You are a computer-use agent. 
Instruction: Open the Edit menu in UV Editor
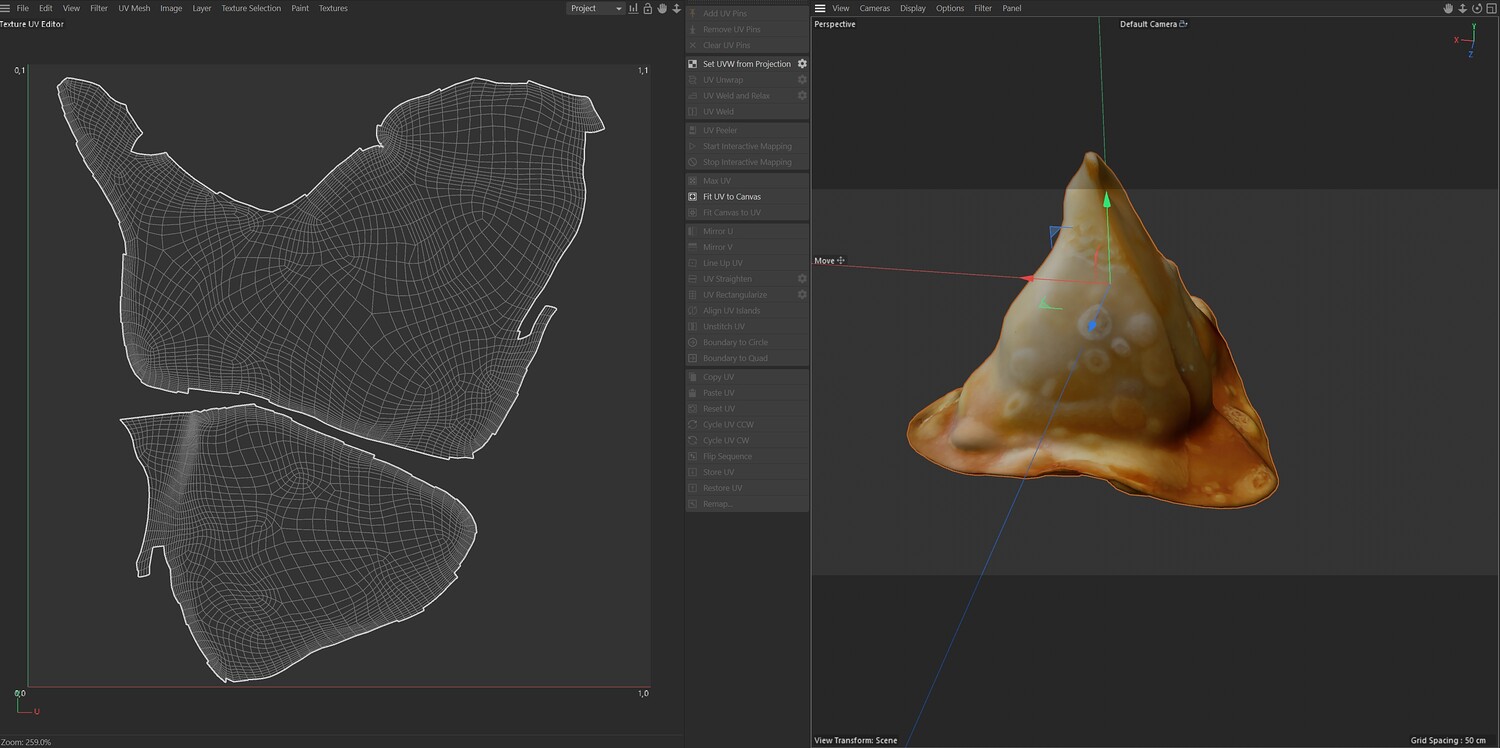[46, 8]
